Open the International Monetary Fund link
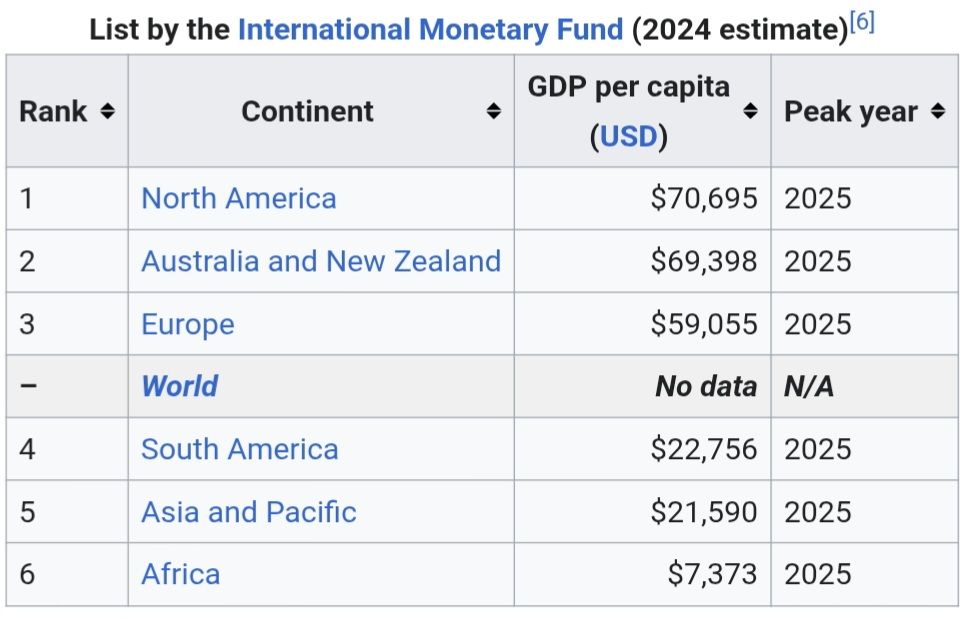This screenshot has width=963, height=617. pos(430,29)
